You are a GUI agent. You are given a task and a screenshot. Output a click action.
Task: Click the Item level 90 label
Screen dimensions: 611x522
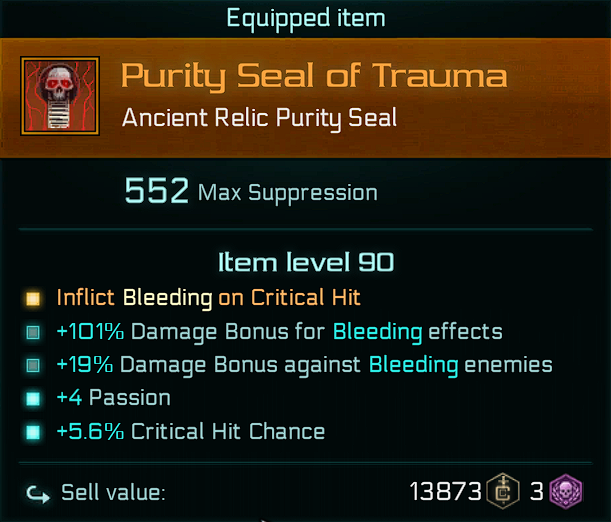(x=305, y=263)
